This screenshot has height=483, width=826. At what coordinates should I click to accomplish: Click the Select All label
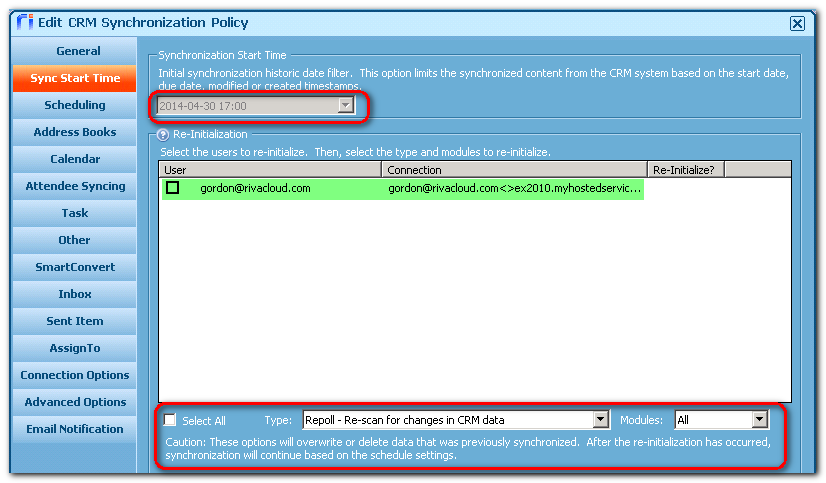(x=204, y=421)
